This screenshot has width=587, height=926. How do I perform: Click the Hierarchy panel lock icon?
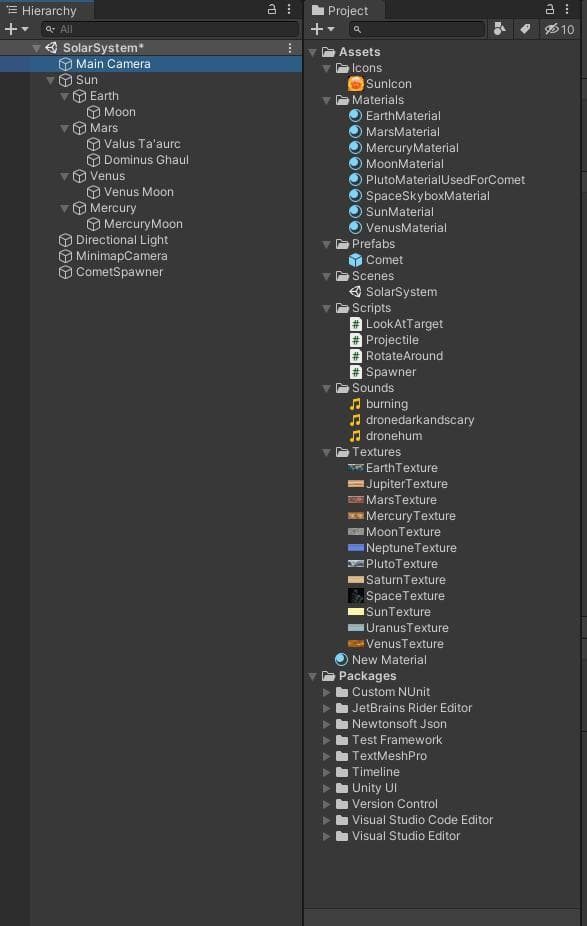coord(272,9)
